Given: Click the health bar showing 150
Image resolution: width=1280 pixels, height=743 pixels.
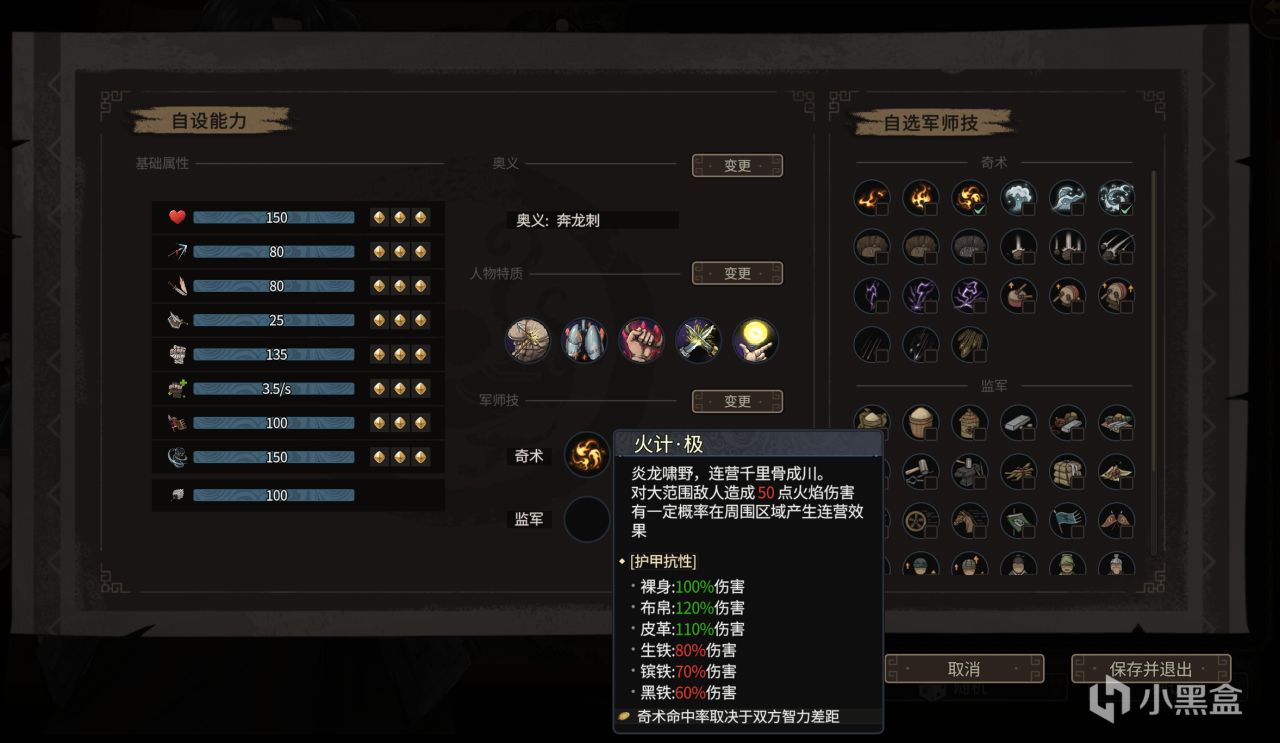Looking at the screenshot, I should 274,217.
